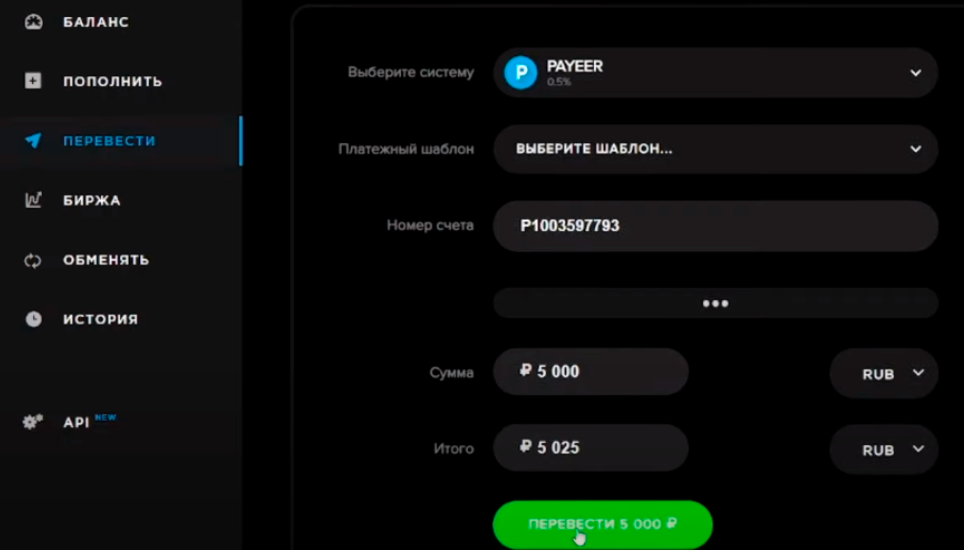Go to the История section
This screenshot has width=964, height=550.
(100, 320)
